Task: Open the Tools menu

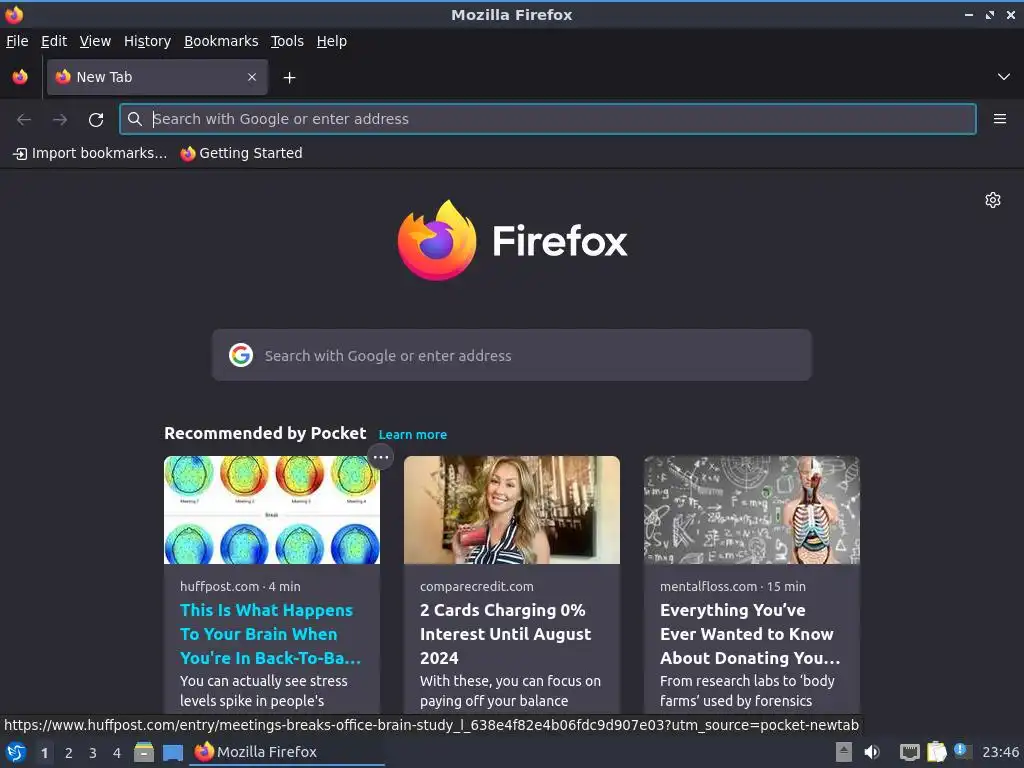Action: pos(287,41)
